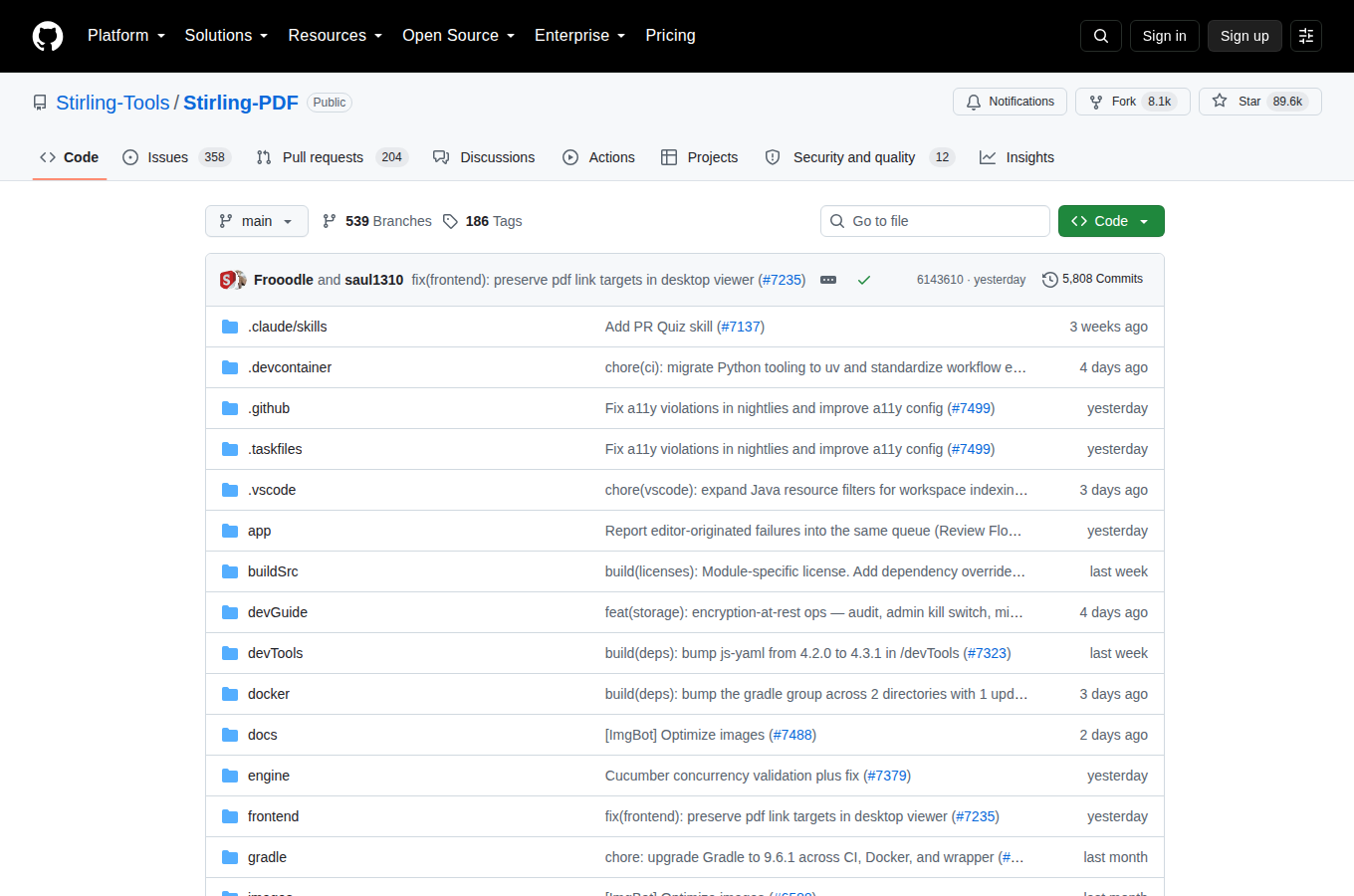The width and height of the screenshot is (1354, 896).
Task: Switch to the Code tab
Action: point(70,157)
